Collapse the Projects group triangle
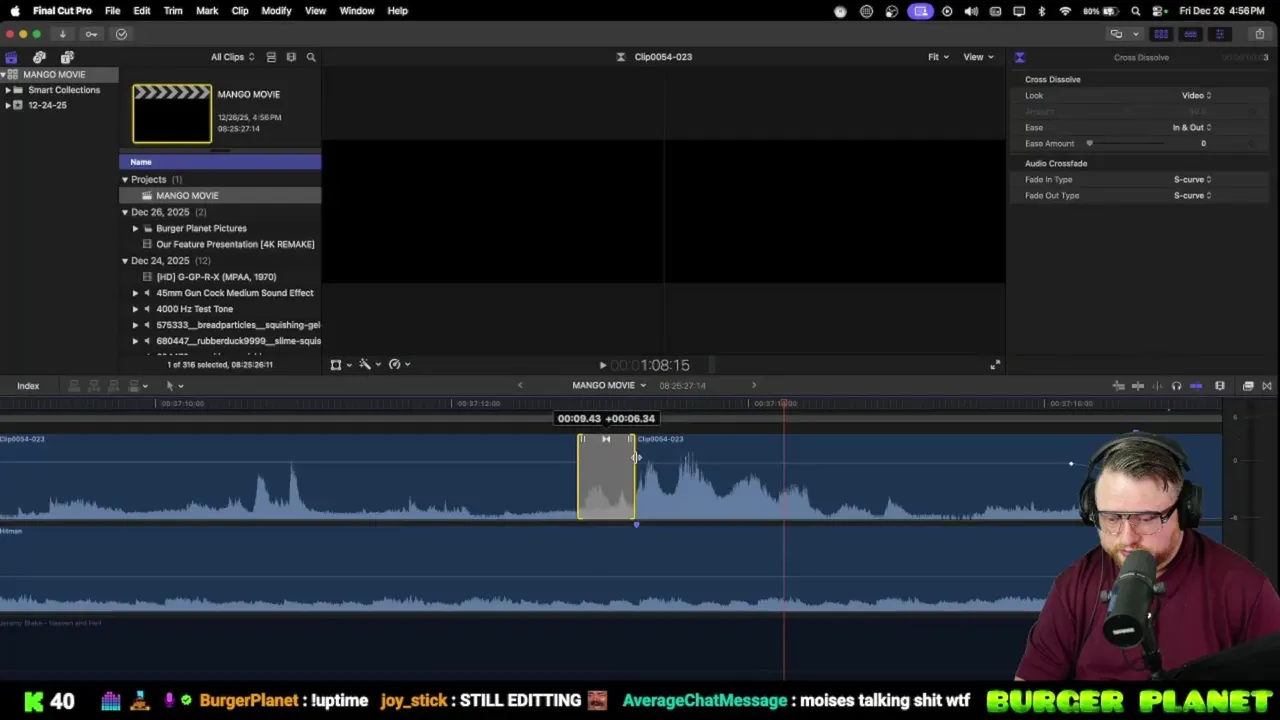This screenshot has width=1280, height=720. [125, 180]
